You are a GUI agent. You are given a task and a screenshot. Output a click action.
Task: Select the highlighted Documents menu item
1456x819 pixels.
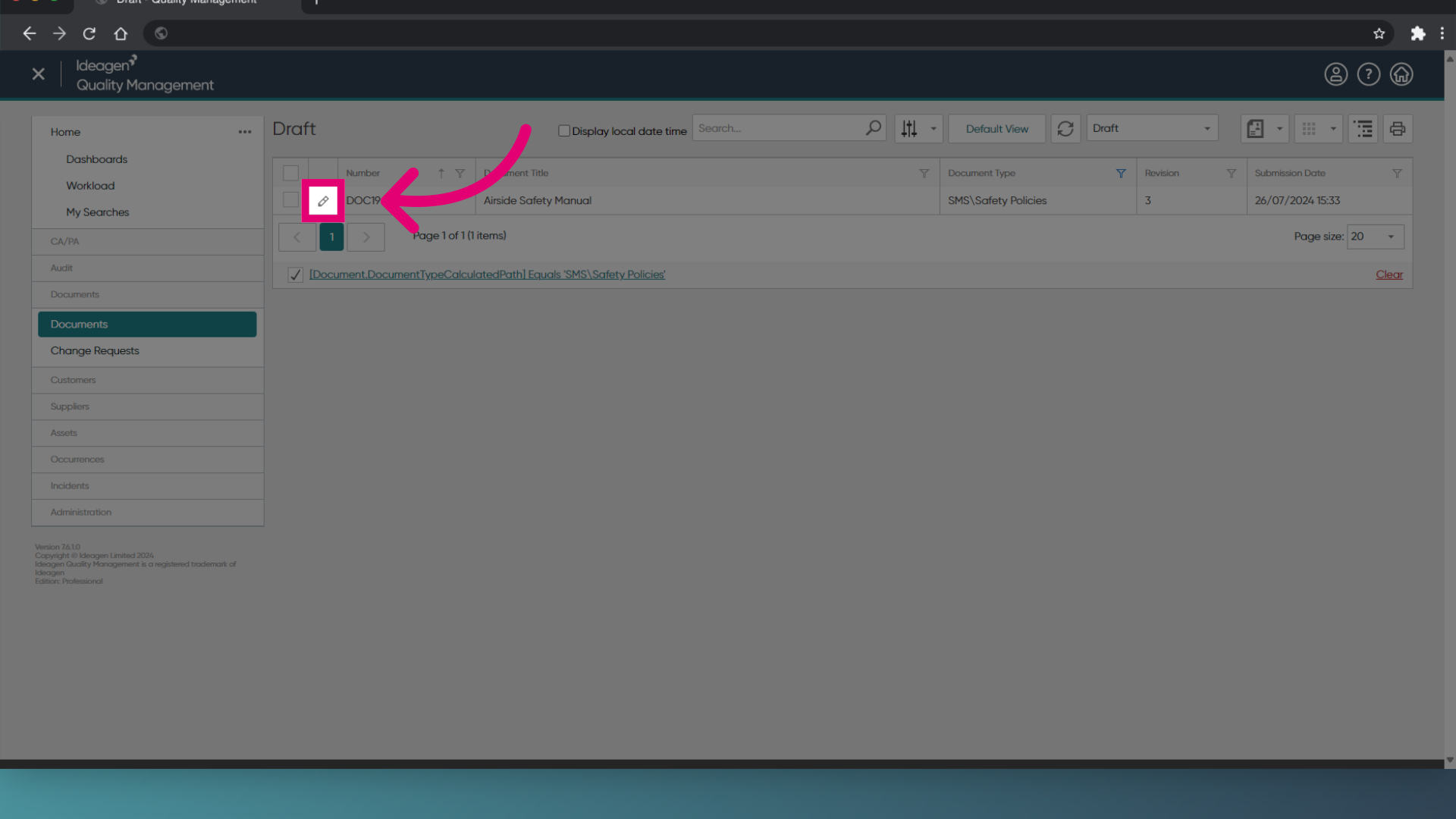(147, 325)
